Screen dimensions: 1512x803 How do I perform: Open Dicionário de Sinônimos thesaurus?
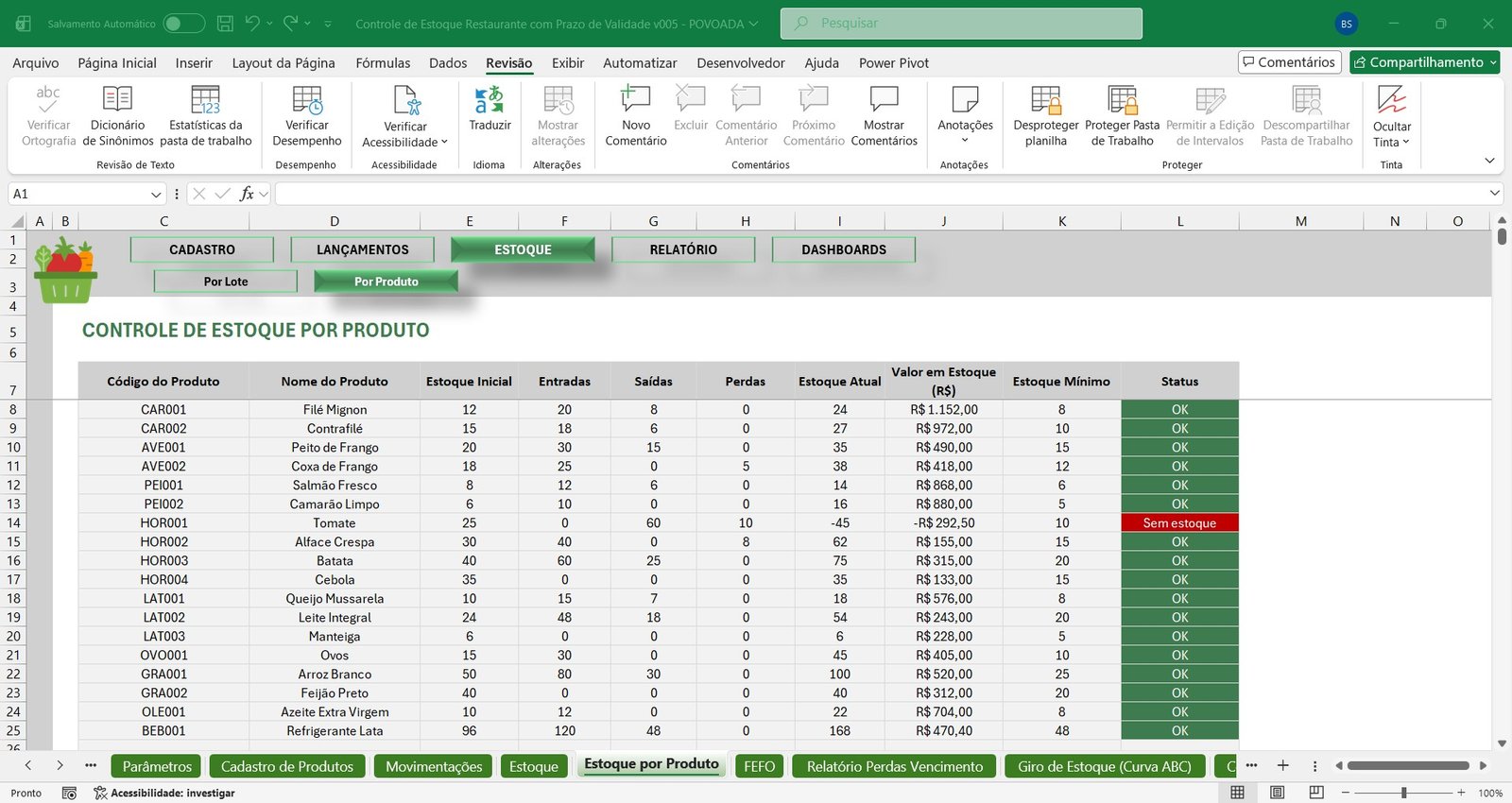point(117,99)
